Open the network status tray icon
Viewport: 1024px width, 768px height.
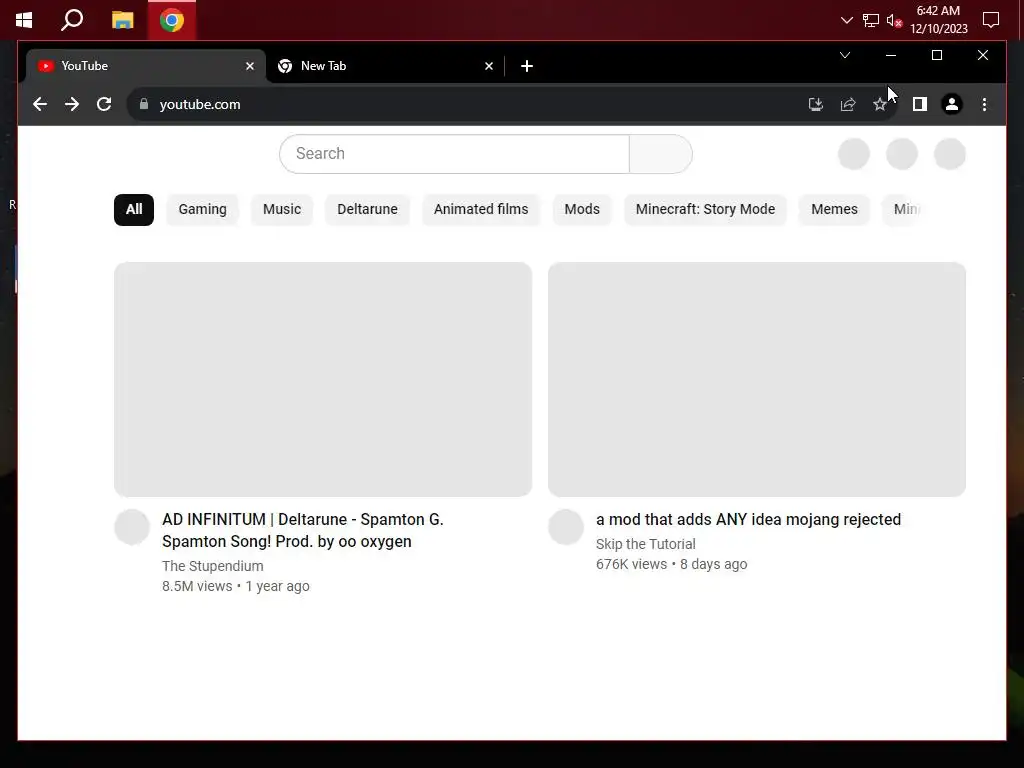871,20
